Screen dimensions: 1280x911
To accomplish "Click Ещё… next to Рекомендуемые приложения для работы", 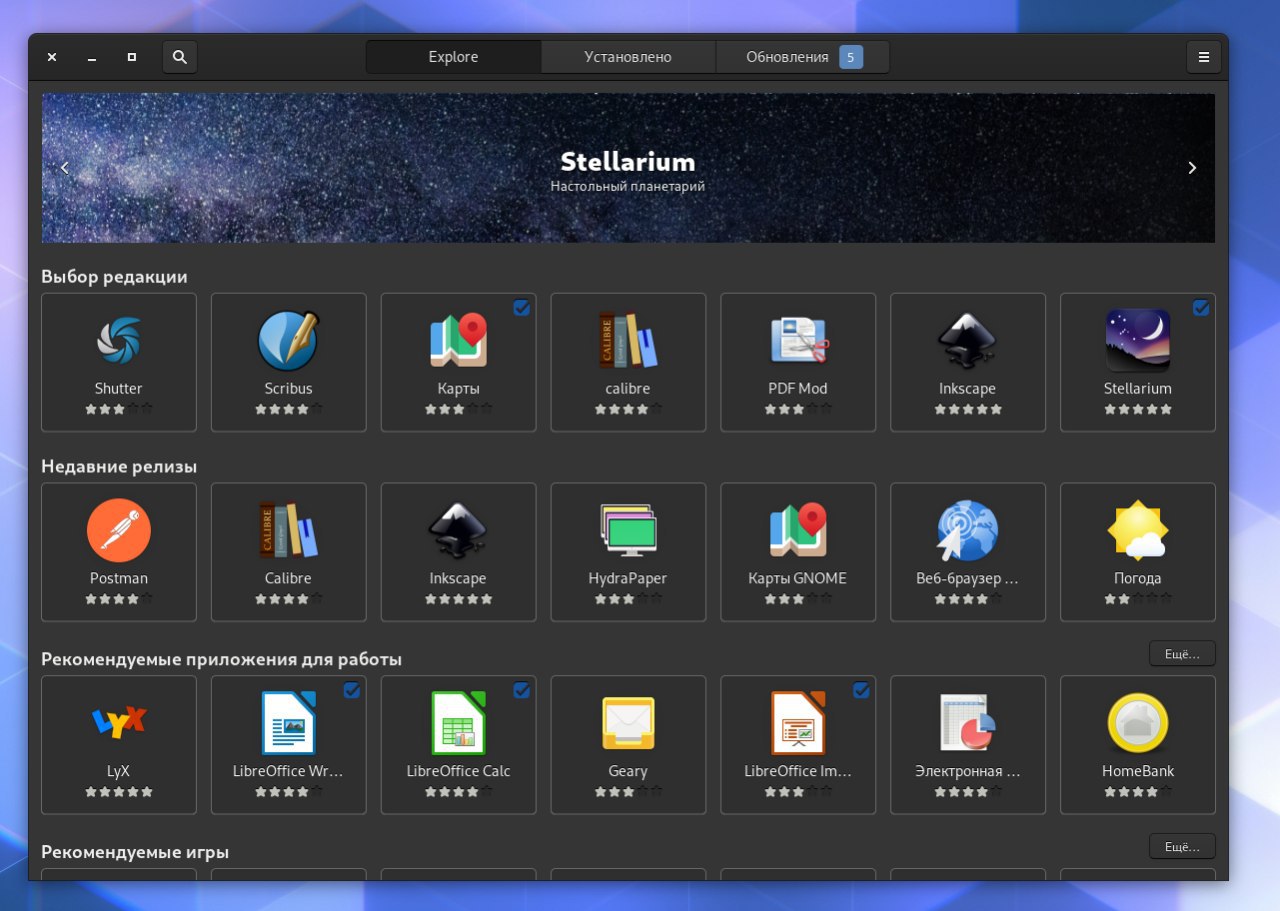I will click(x=1182, y=653).
